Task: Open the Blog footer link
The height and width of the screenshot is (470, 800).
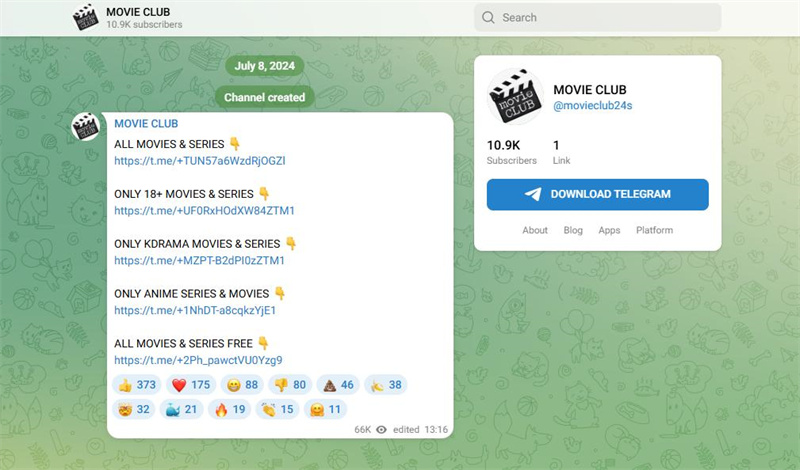Action: (x=573, y=230)
